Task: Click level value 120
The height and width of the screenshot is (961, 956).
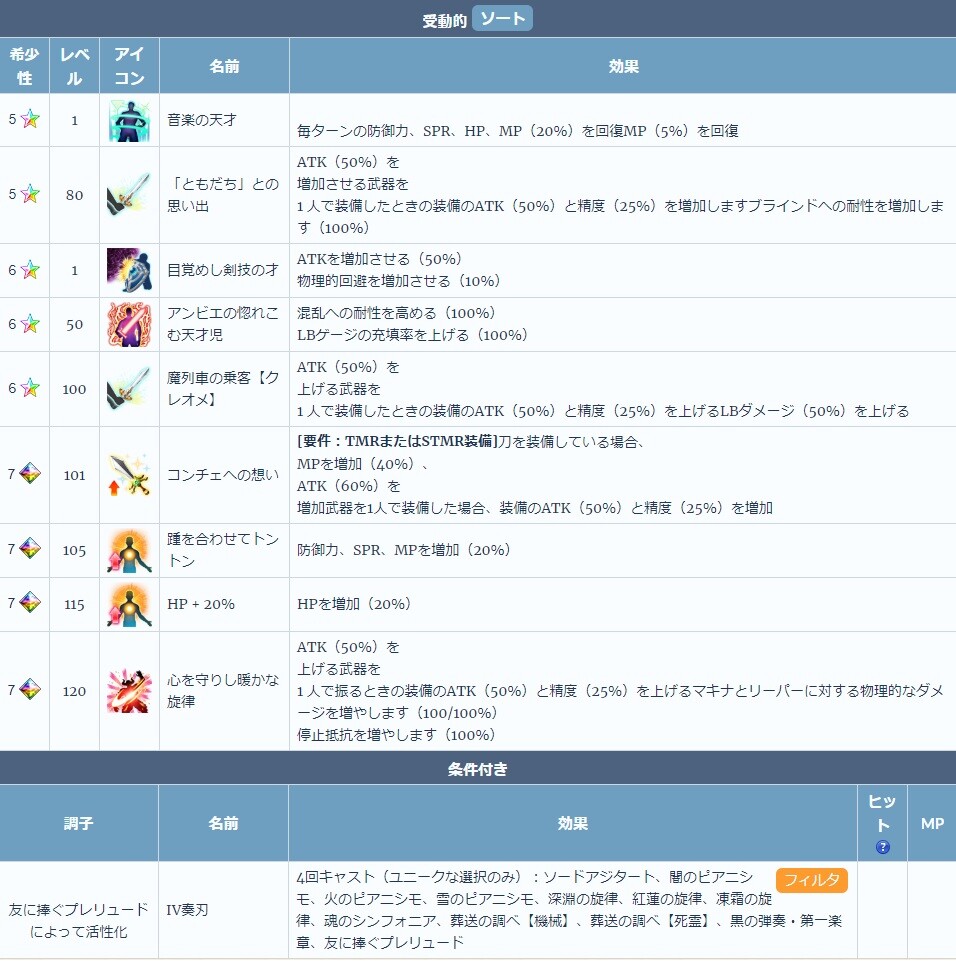Action: (x=74, y=691)
